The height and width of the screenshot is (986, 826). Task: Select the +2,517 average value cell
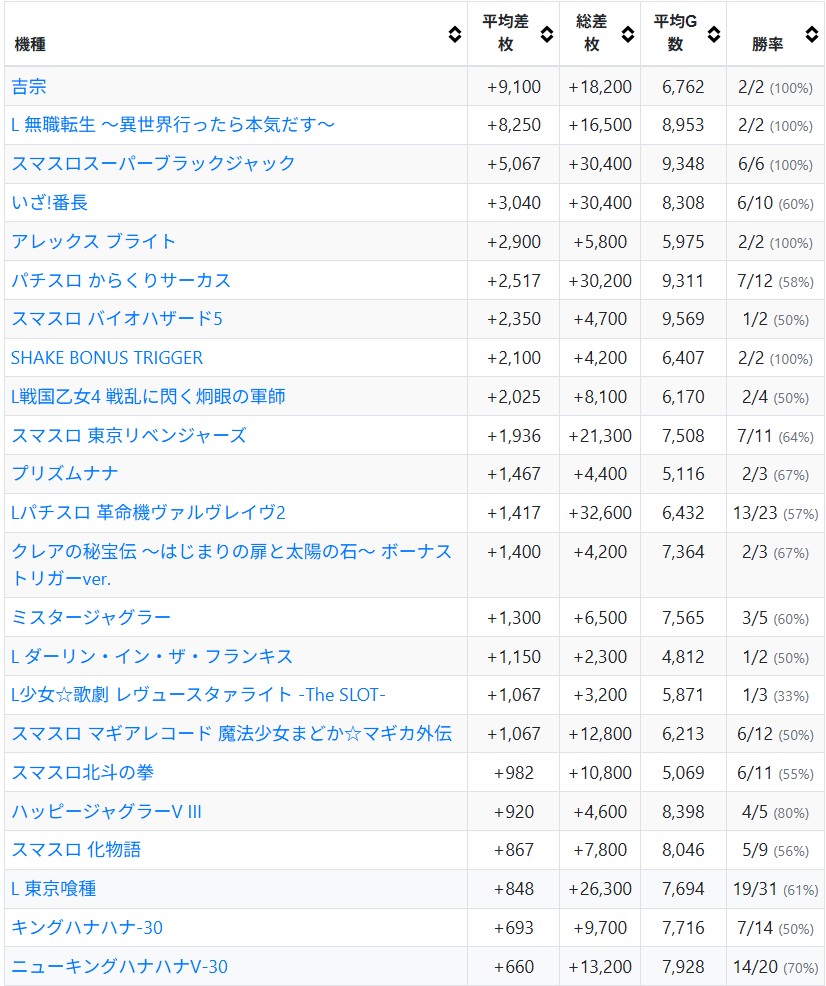coord(514,280)
